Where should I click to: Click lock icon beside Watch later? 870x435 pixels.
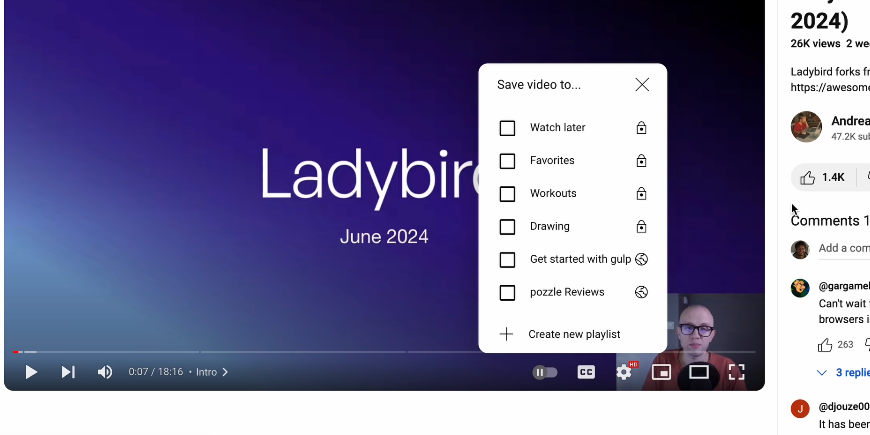641,128
